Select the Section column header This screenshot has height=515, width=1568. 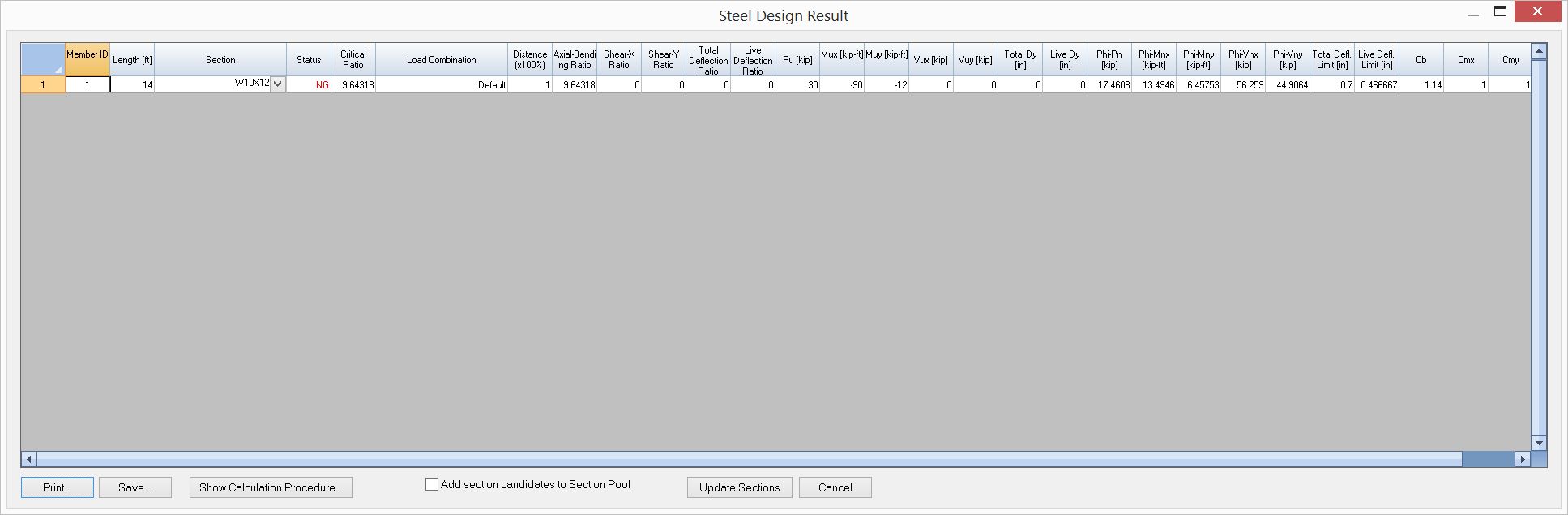tap(220, 59)
